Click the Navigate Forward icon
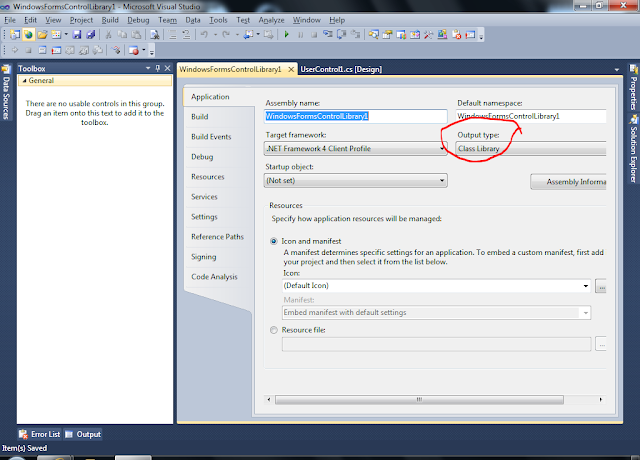640x460 pixels. coord(269,35)
